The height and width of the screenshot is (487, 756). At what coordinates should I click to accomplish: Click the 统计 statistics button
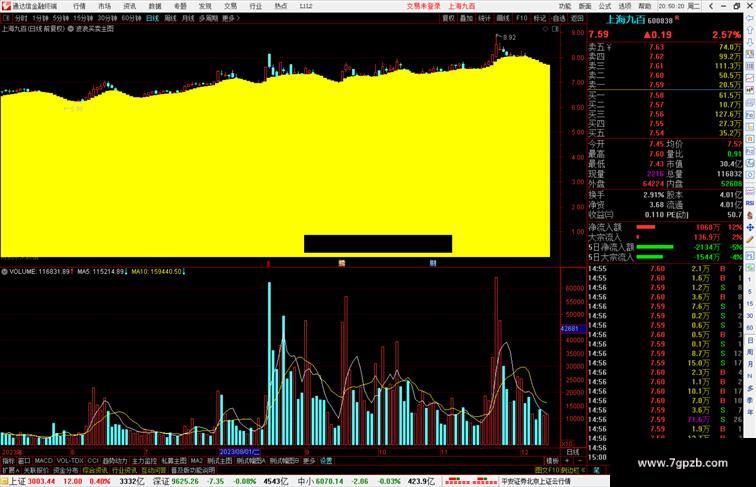coord(484,18)
